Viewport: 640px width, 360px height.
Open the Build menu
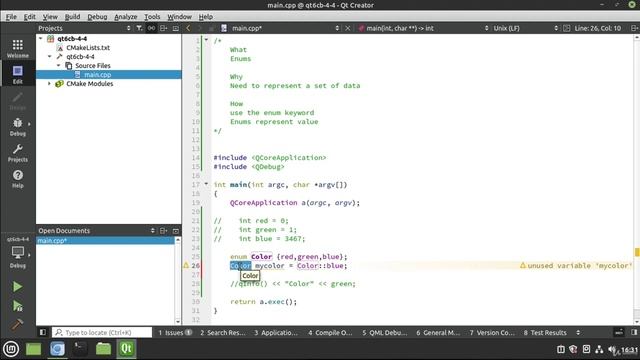(72, 17)
